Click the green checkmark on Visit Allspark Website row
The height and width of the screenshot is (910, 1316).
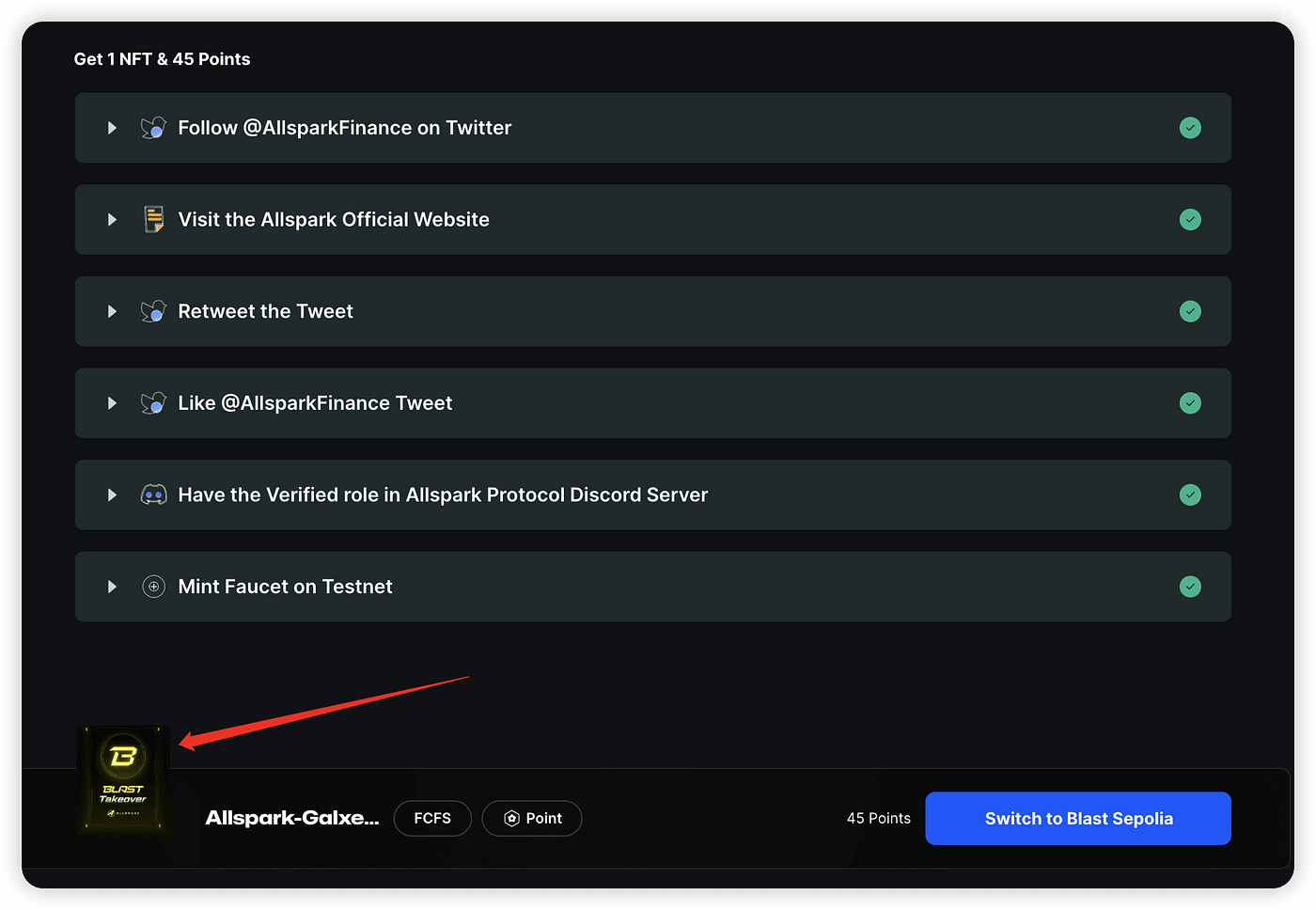(1190, 220)
